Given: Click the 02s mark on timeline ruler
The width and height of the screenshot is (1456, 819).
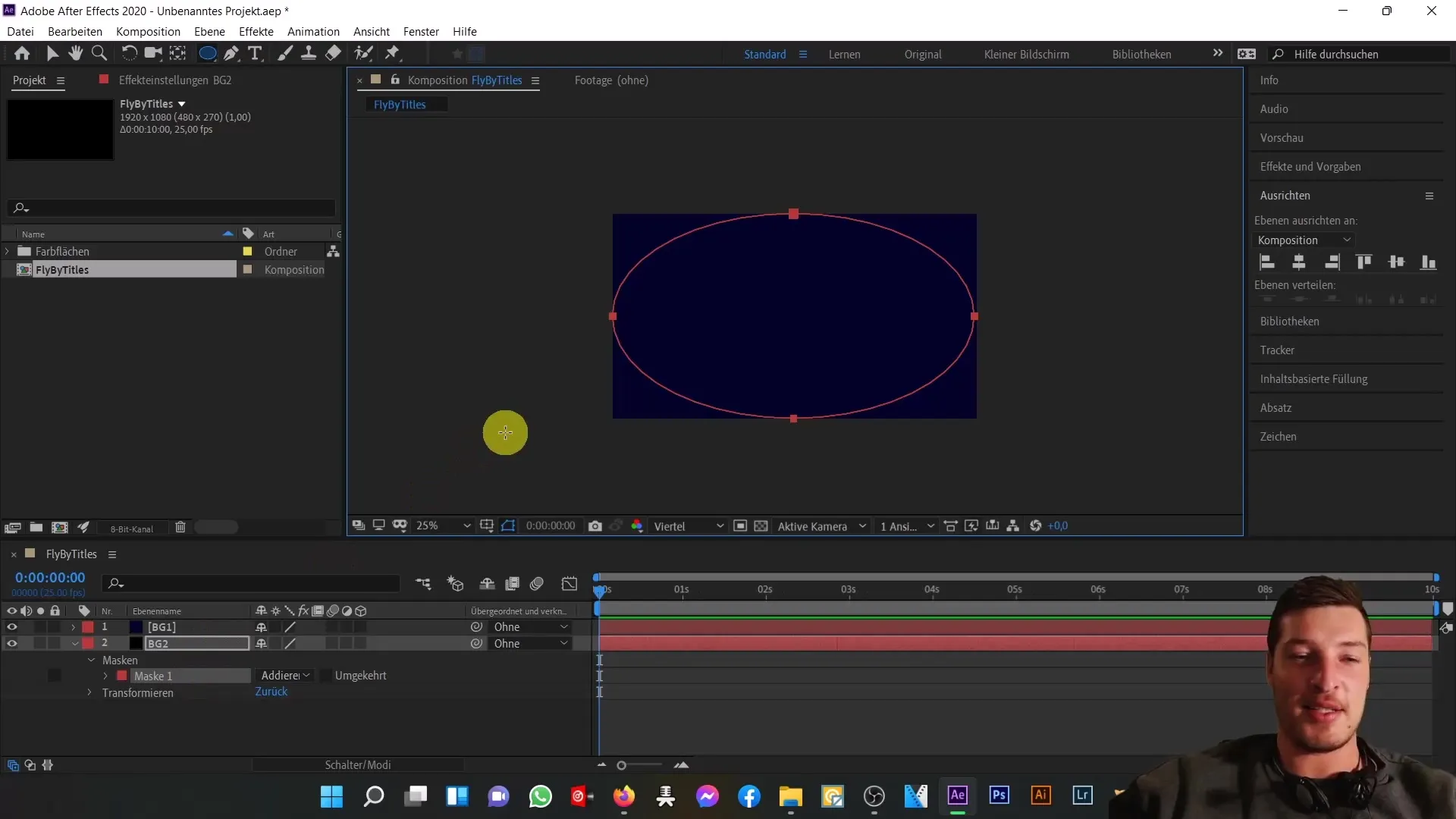Looking at the screenshot, I should tap(765, 589).
